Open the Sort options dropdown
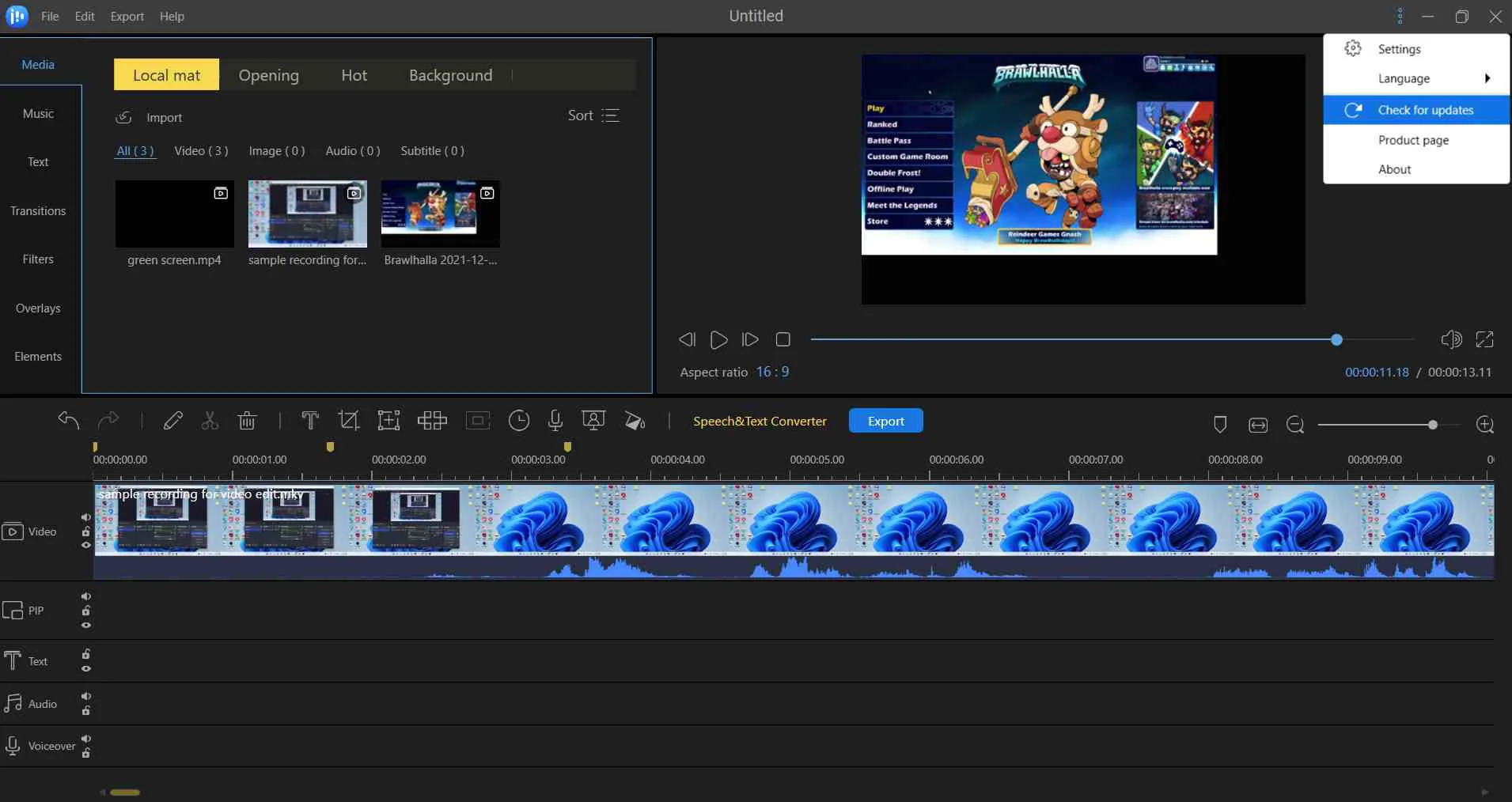1512x802 pixels. click(592, 115)
